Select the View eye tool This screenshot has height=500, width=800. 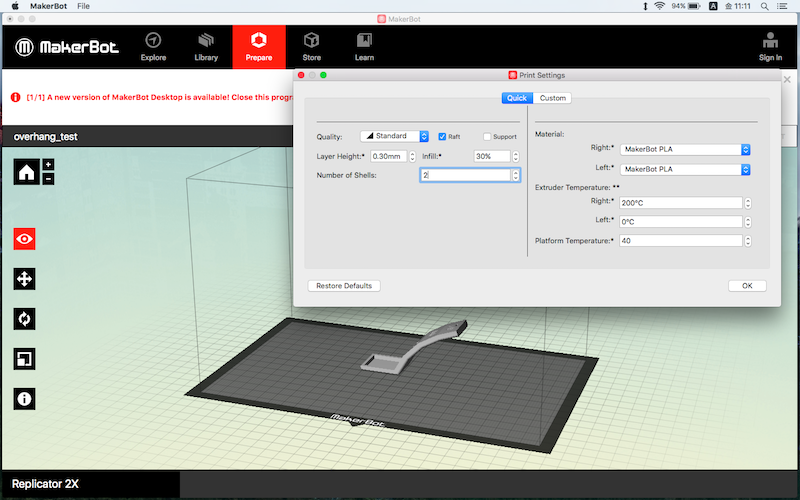[24, 239]
